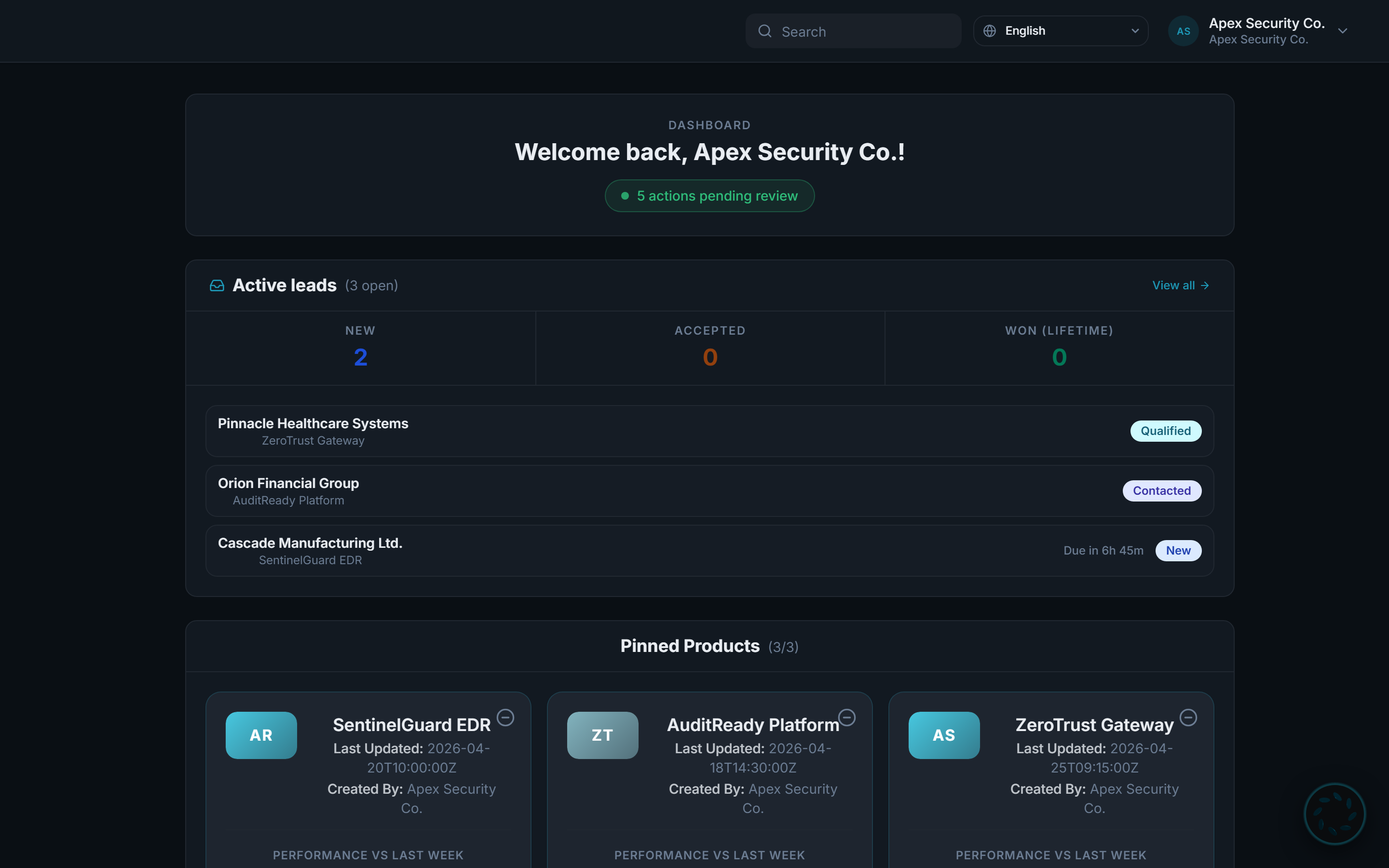The image size is (1389, 868).
Task: Unpin ZeroTrust Gateway with minus icon
Action: pos(1188,717)
